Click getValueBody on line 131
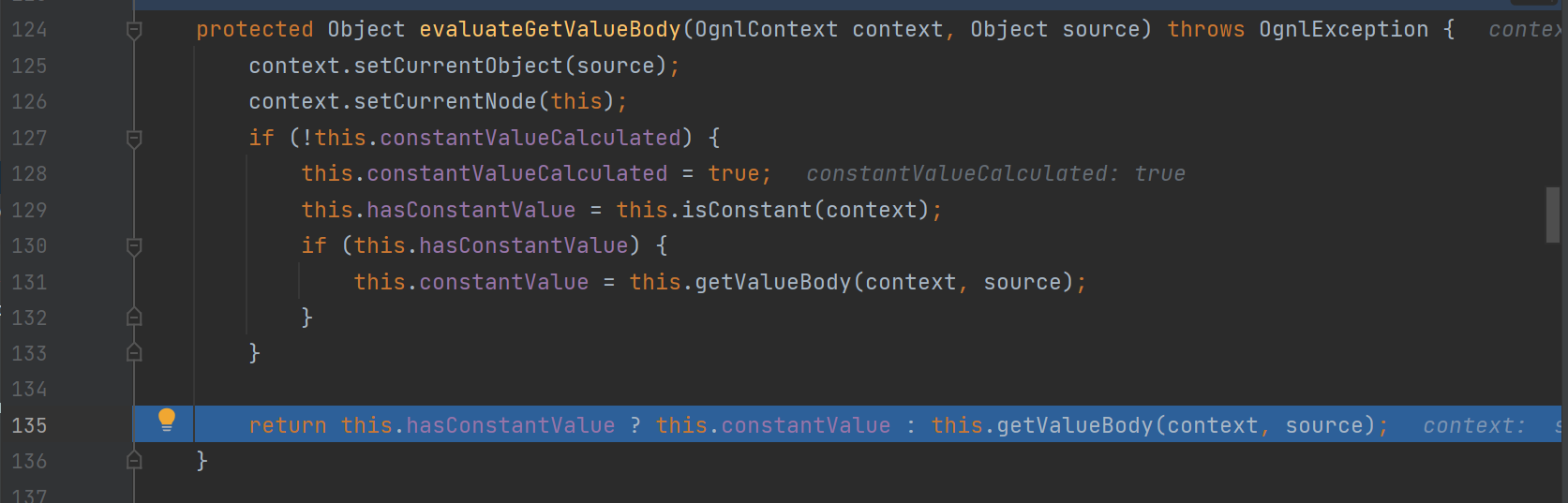The image size is (1568, 503). pyautogui.click(x=772, y=282)
